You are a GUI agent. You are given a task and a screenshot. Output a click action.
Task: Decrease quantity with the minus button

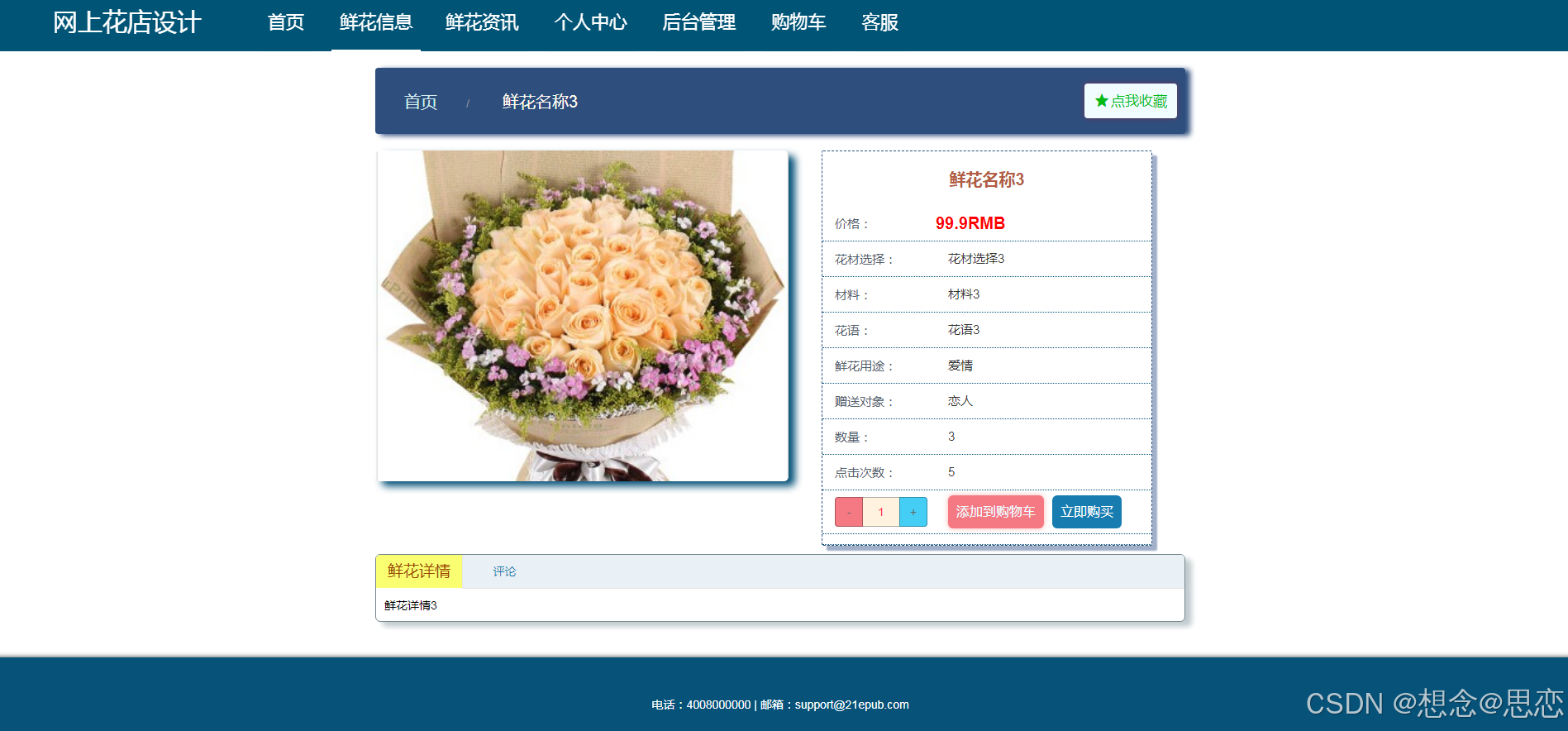[x=849, y=512]
